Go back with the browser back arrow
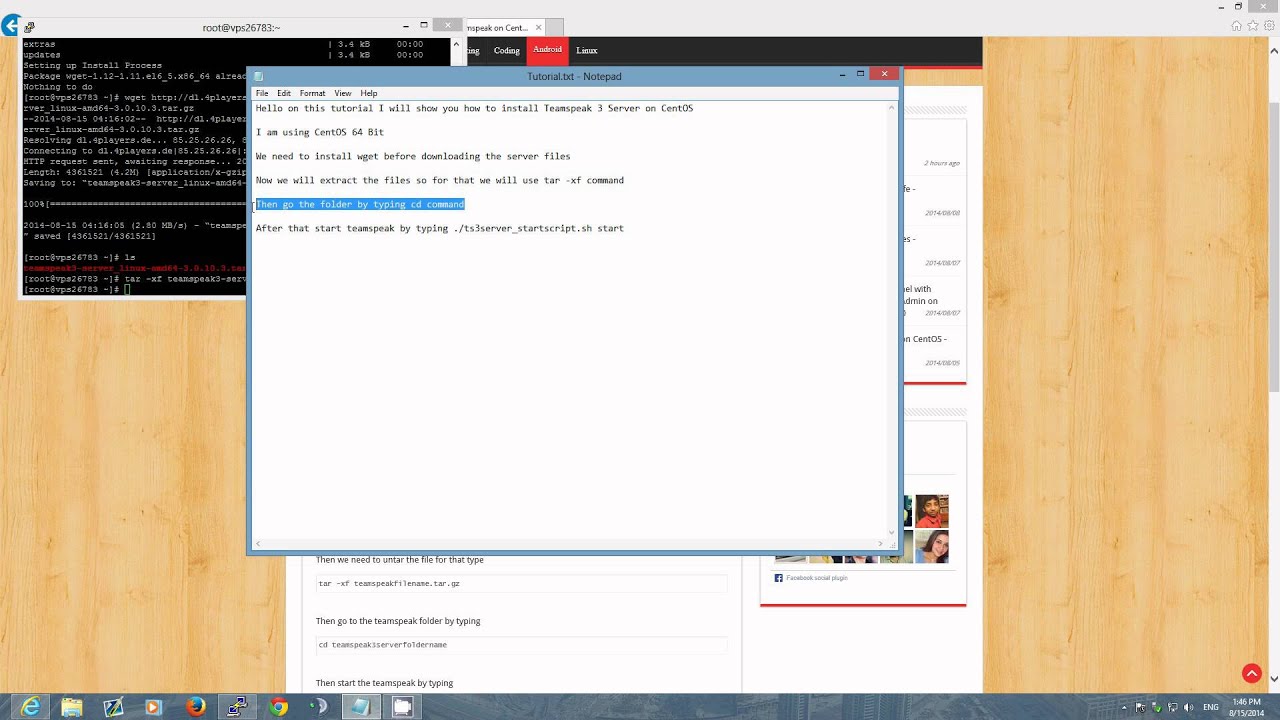 click(x=11, y=25)
